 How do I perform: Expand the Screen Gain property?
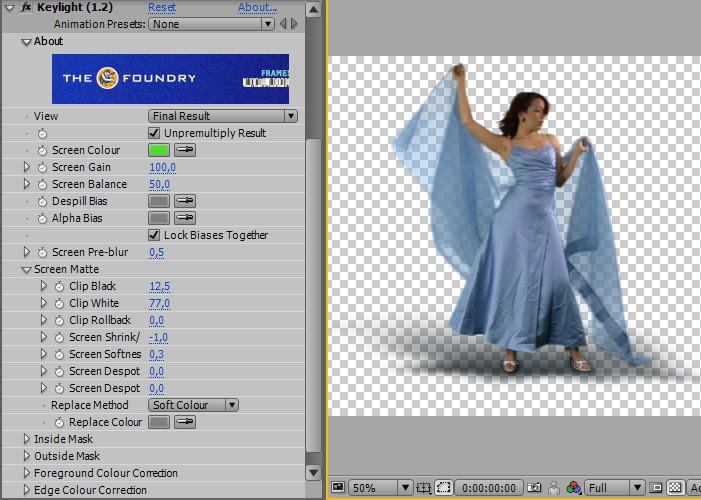[x=26, y=167]
